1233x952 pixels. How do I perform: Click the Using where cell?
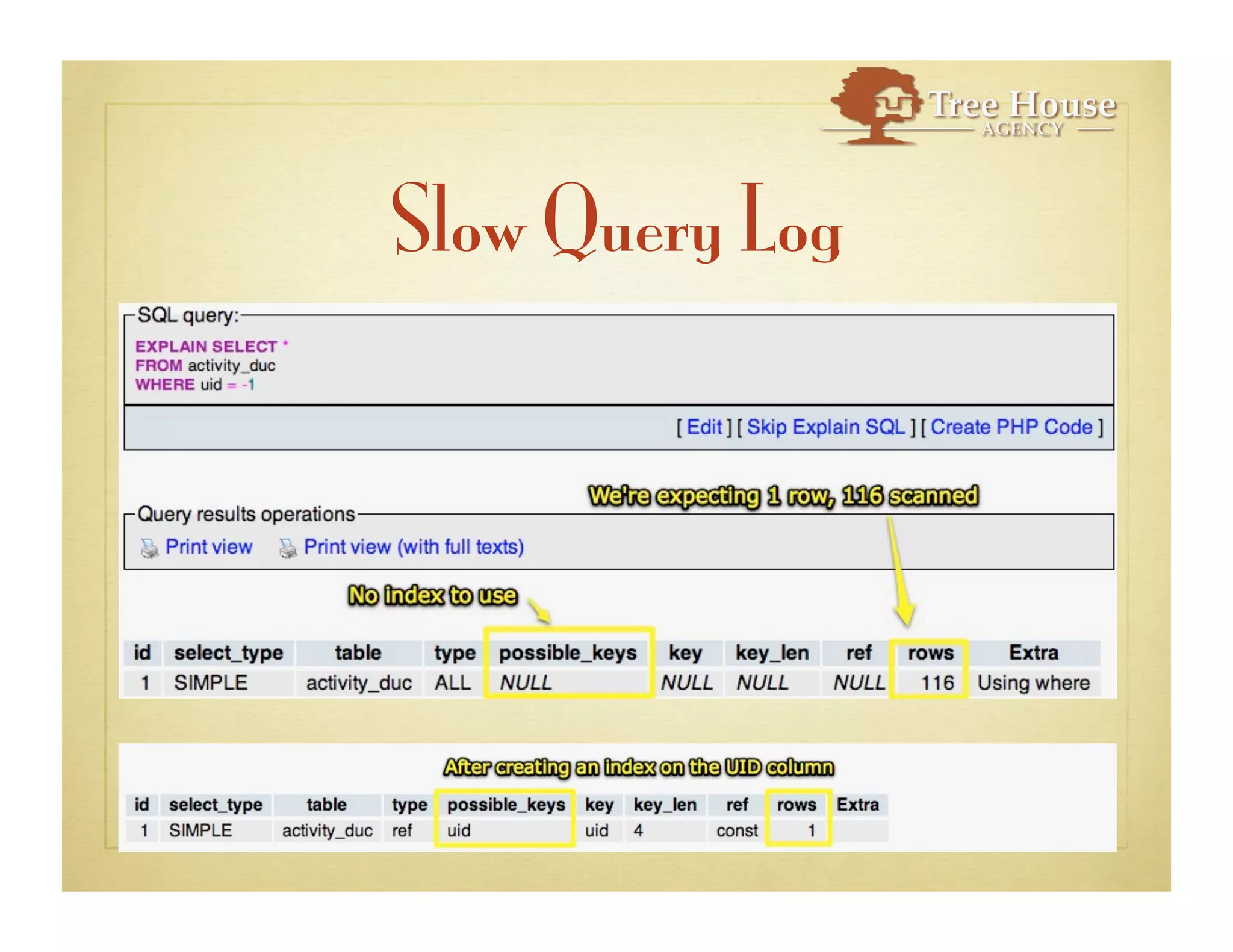(x=1033, y=682)
